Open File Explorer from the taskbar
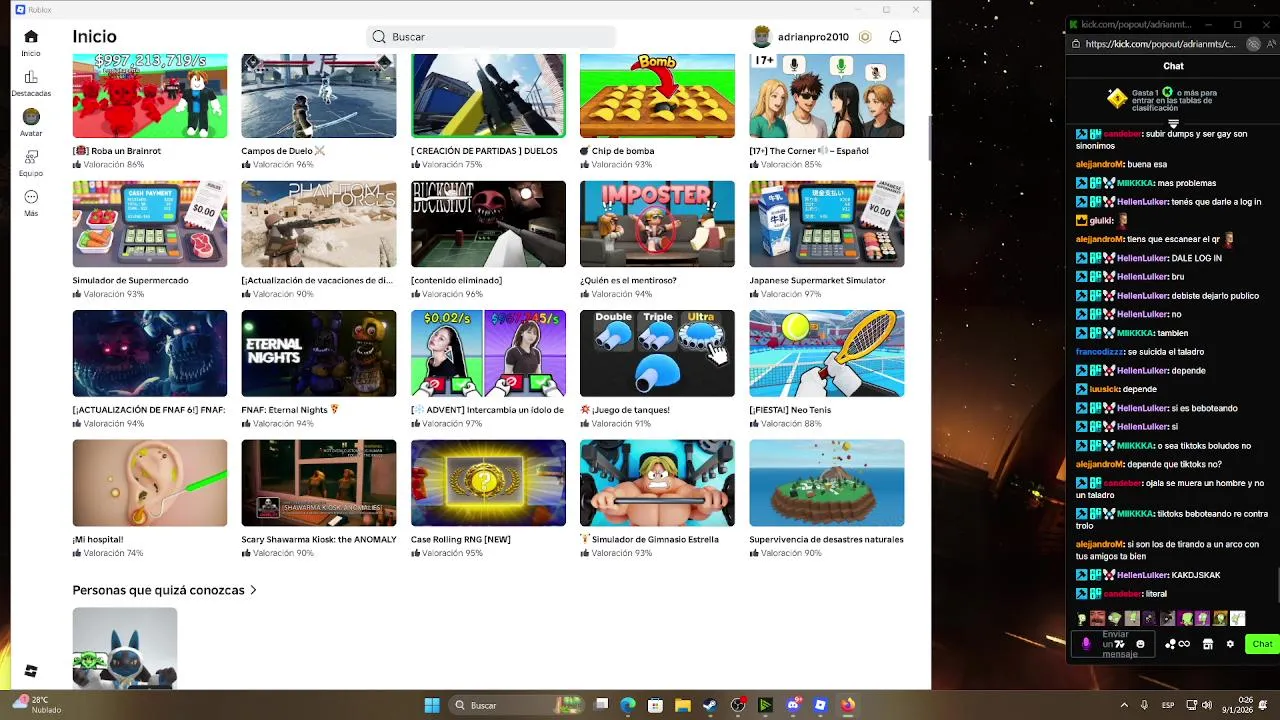 pyautogui.click(x=683, y=705)
